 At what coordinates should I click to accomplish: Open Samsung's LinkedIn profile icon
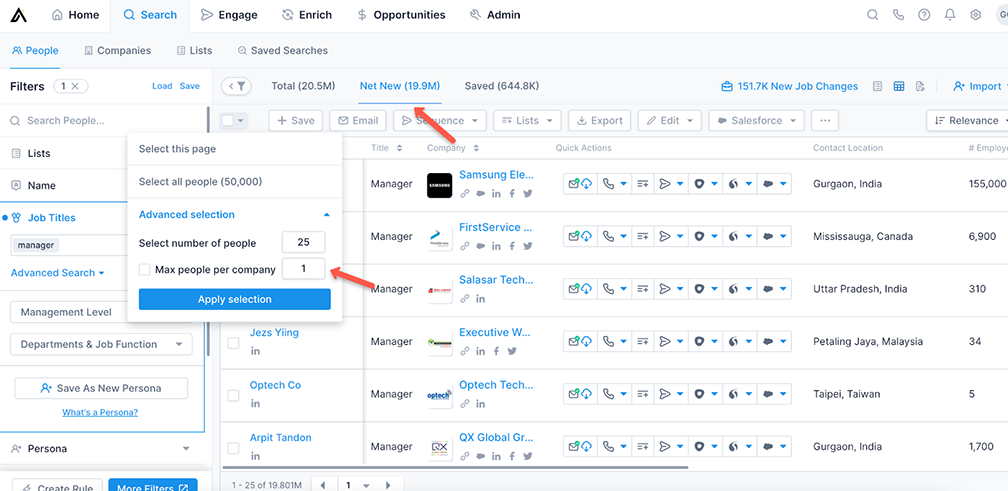(x=497, y=193)
